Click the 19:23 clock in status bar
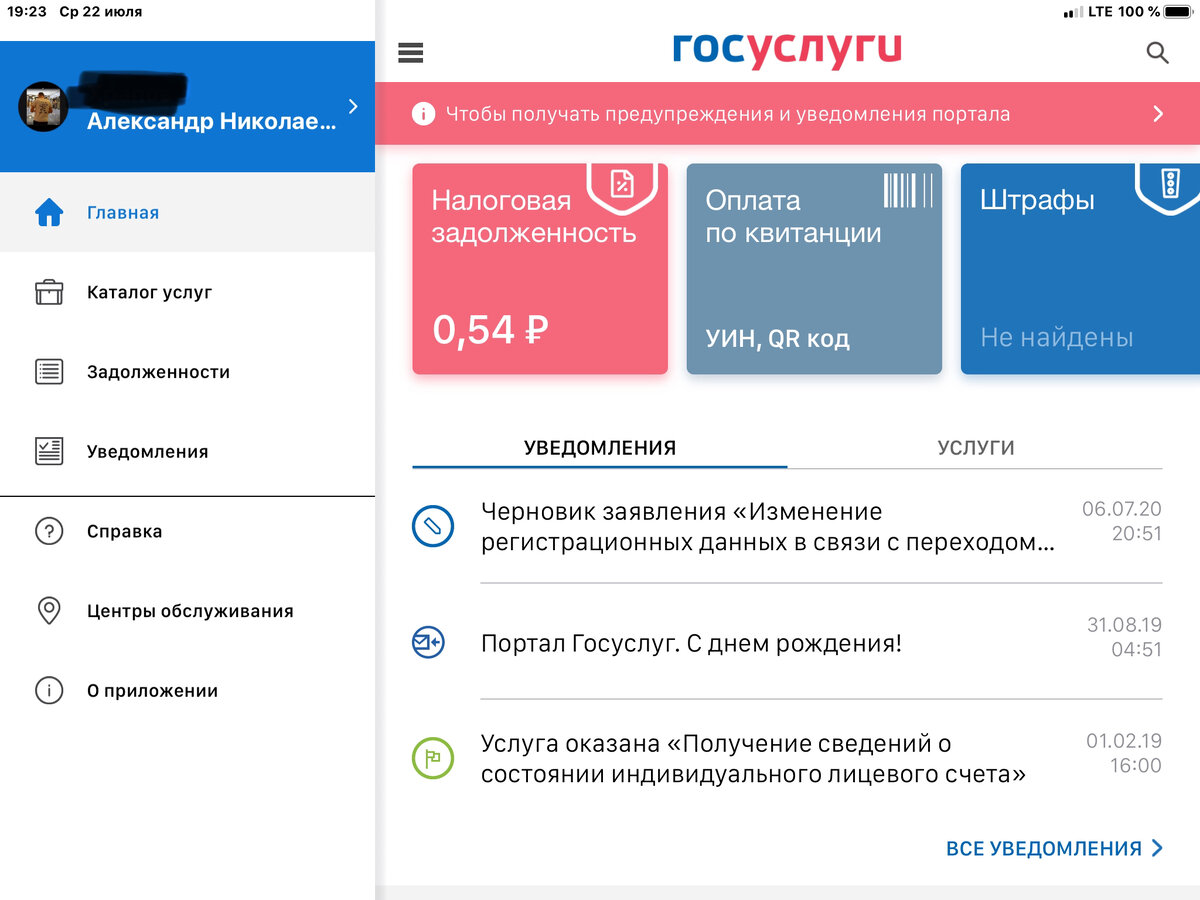The width and height of the screenshot is (1200, 900). point(26,12)
